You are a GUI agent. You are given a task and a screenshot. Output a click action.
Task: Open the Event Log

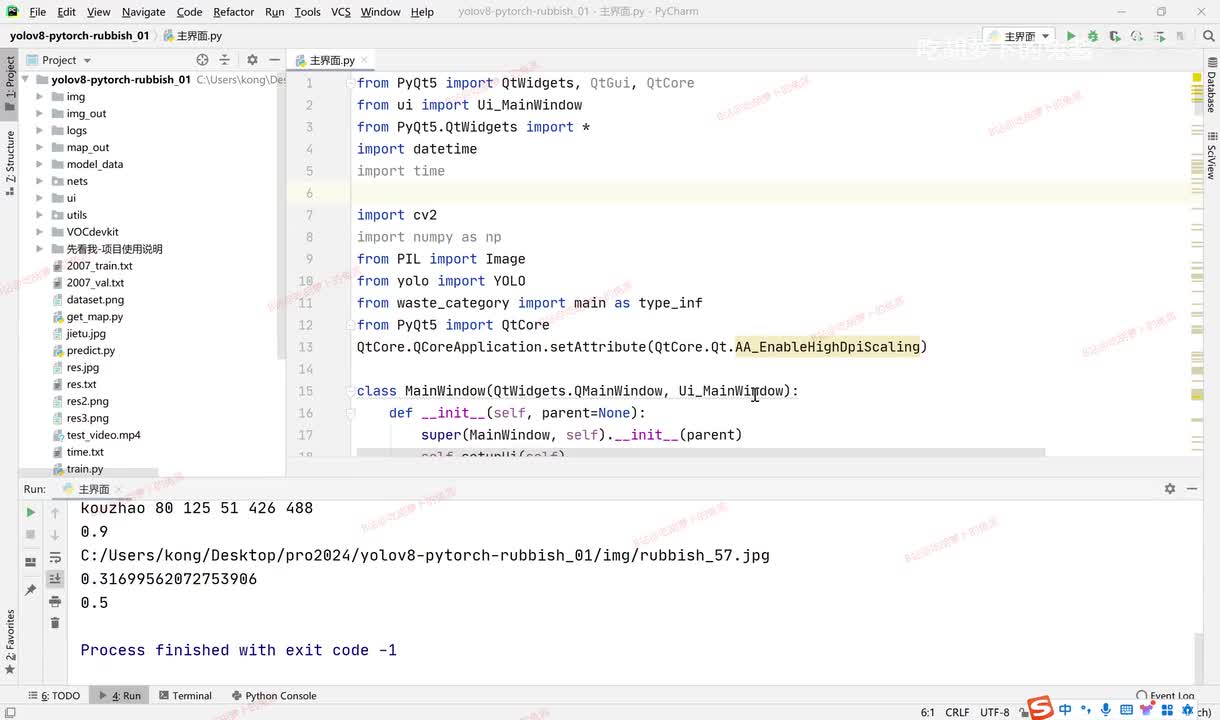(1166, 696)
